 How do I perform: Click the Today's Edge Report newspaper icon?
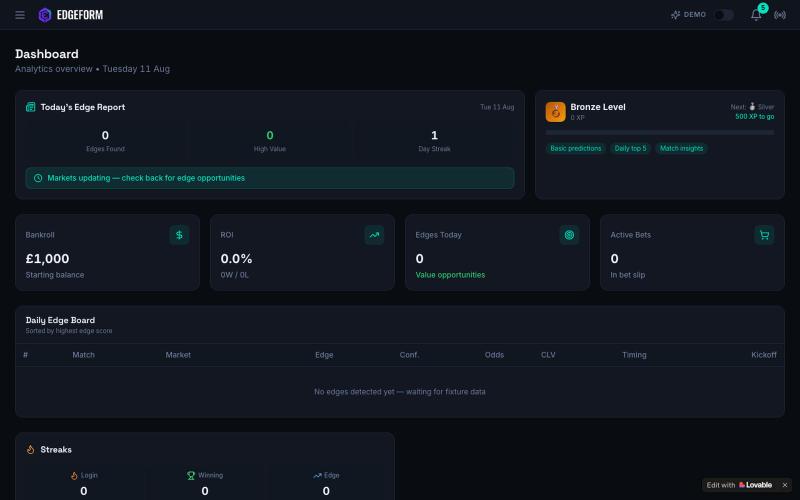[x=31, y=107]
